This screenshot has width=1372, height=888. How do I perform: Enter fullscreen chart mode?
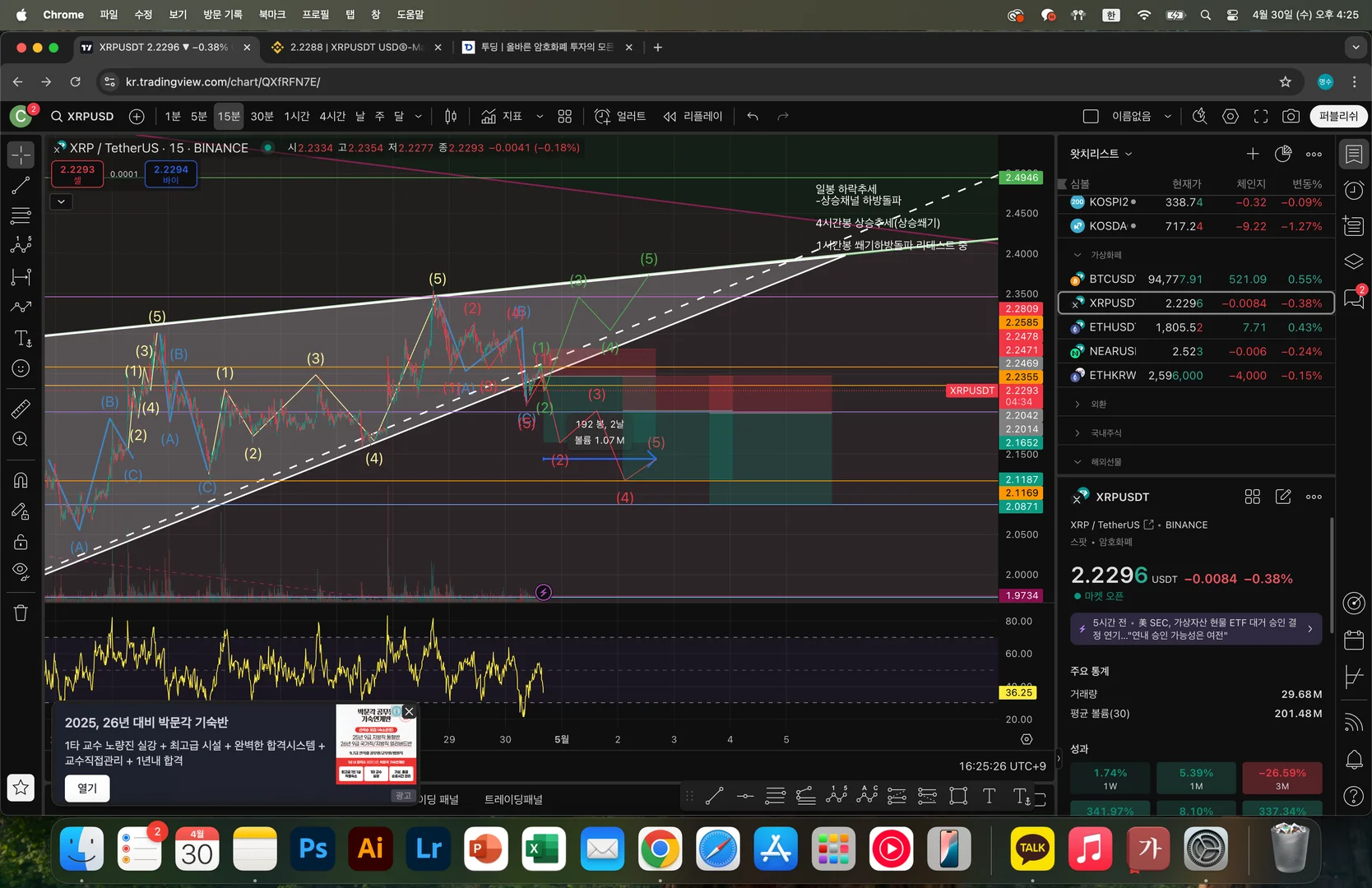point(1260,117)
